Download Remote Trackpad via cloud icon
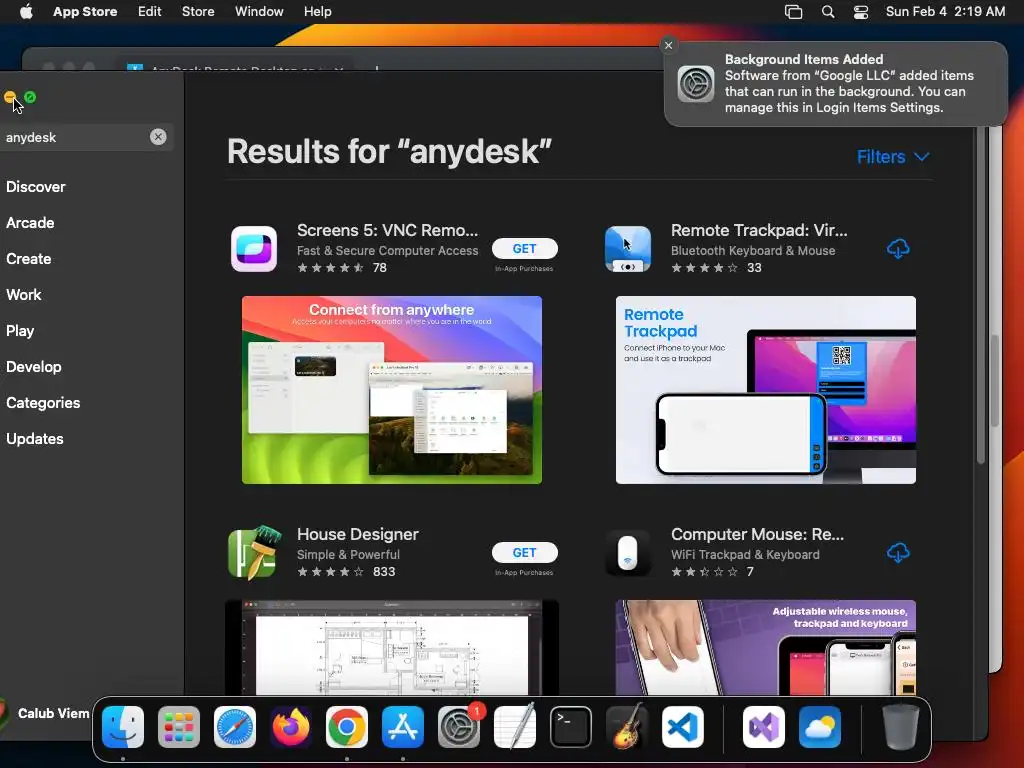1024x768 pixels. (x=898, y=249)
